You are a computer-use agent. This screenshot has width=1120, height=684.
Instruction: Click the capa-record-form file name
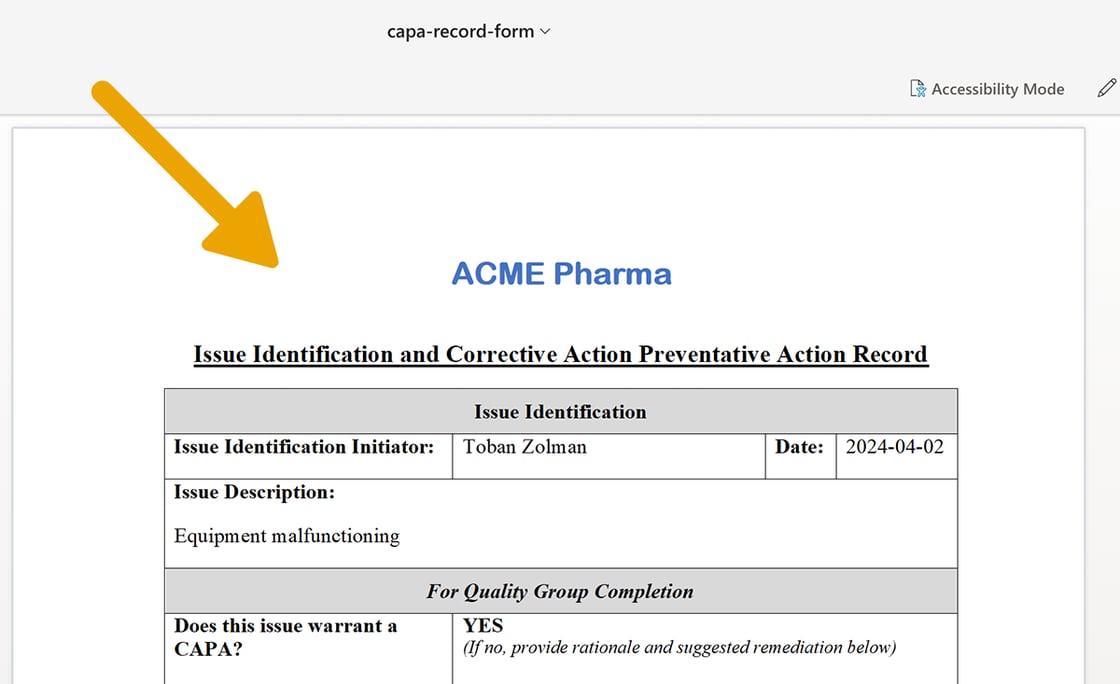(460, 31)
